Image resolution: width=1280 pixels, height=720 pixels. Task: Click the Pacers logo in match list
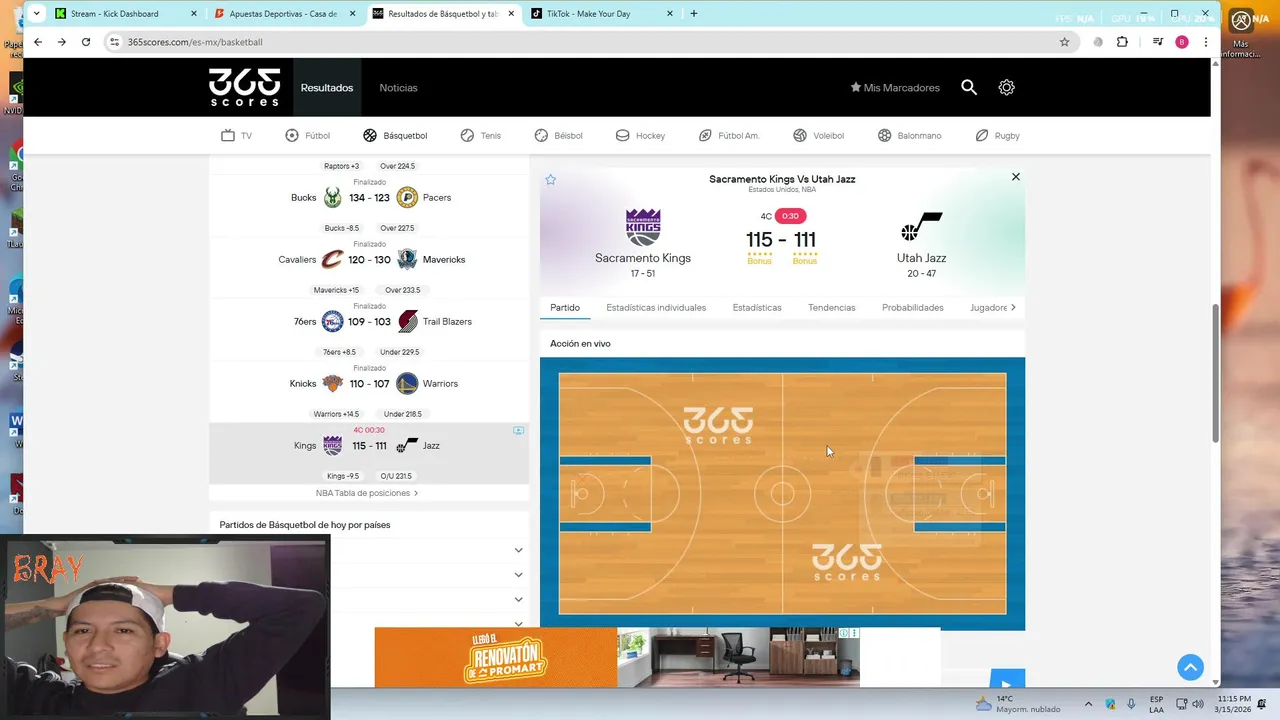407,198
